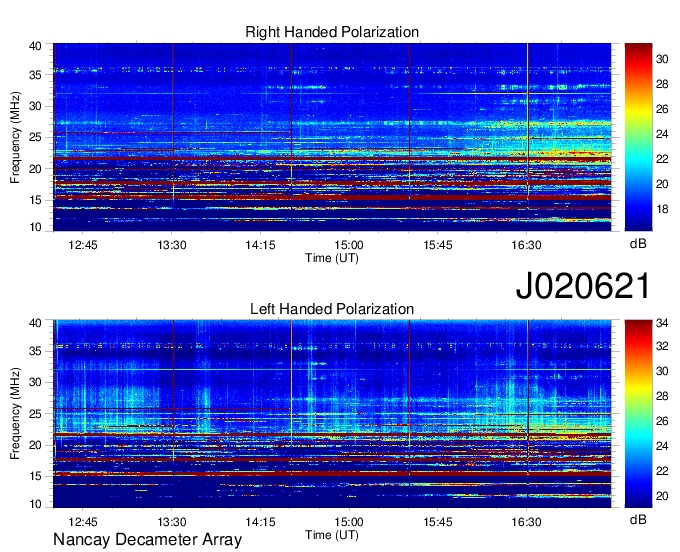Click "20" value on Left Handed colorbar scale
The height and width of the screenshot is (552, 680).
(x=662, y=496)
